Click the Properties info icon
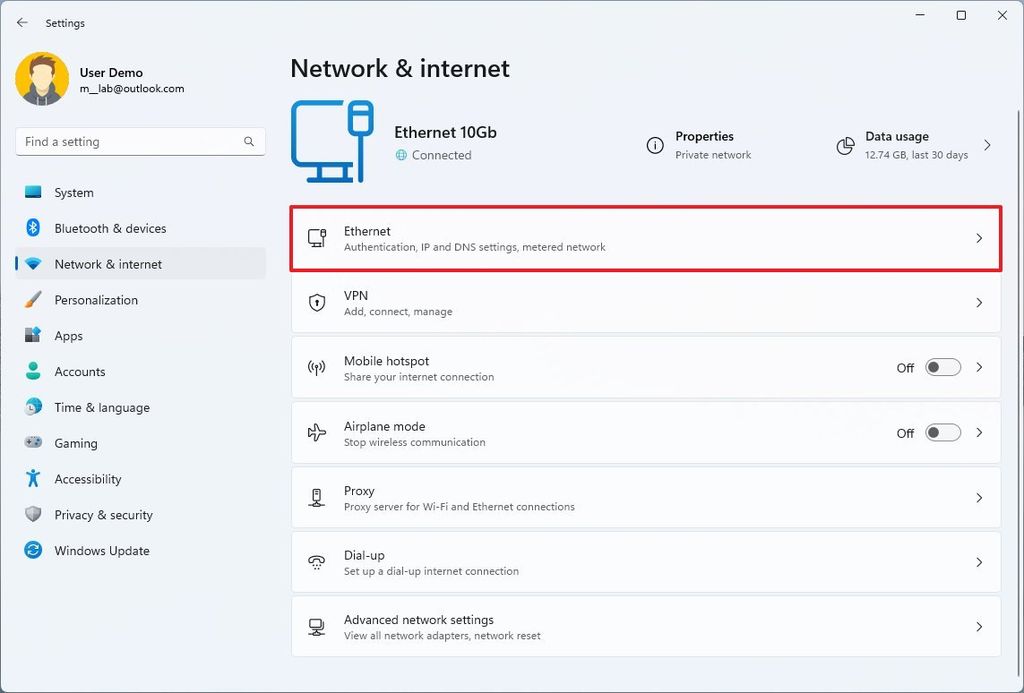This screenshot has height=693, width=1024. click(x=657, y=146)
